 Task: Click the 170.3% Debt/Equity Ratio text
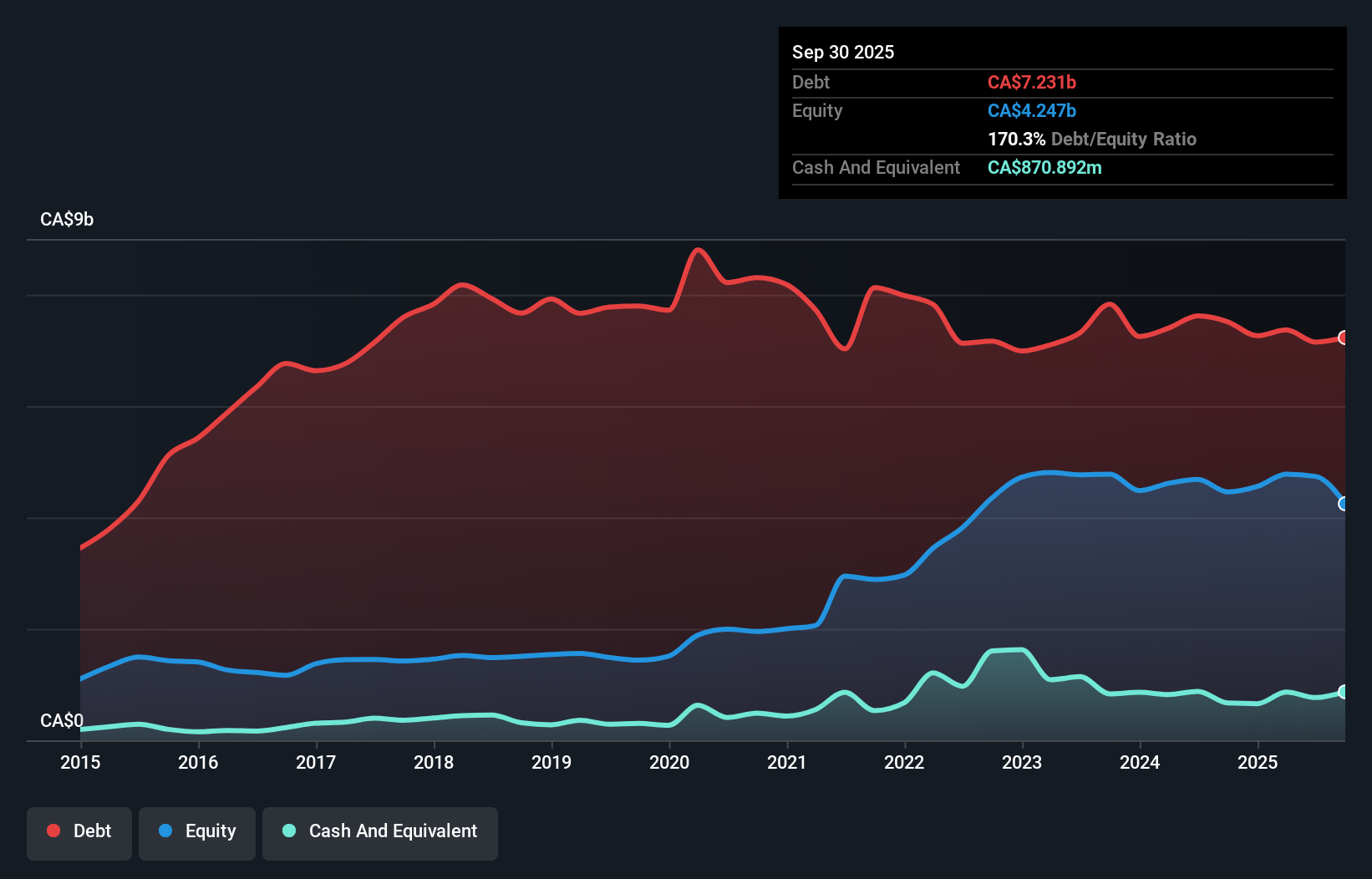pos(1092,139)
